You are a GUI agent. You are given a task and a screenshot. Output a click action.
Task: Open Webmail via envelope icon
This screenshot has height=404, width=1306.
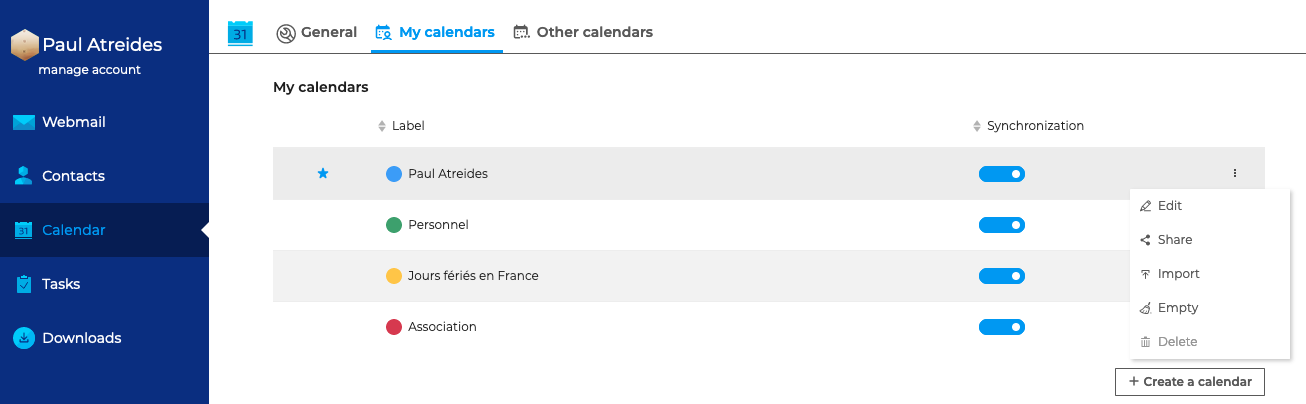point(24,122)
